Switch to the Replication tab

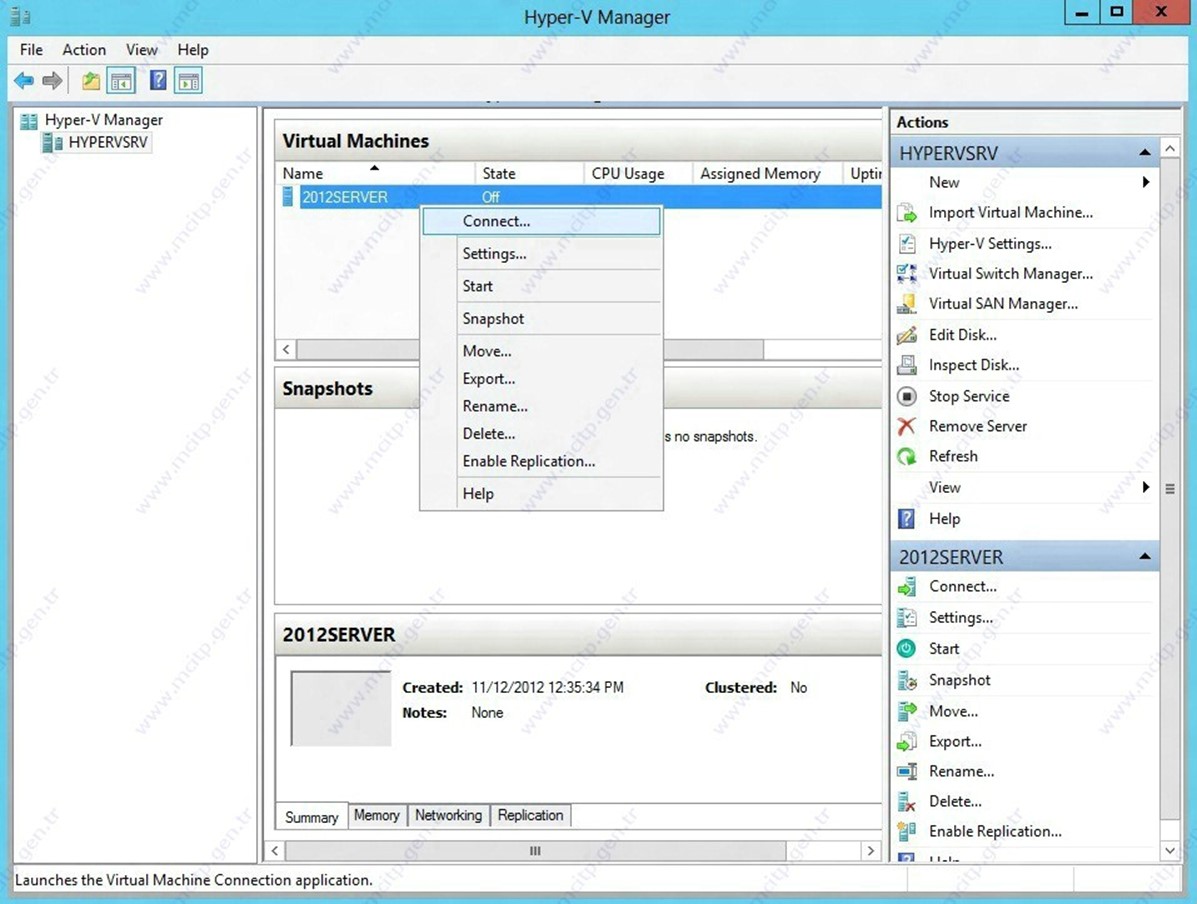pos(531,815)
